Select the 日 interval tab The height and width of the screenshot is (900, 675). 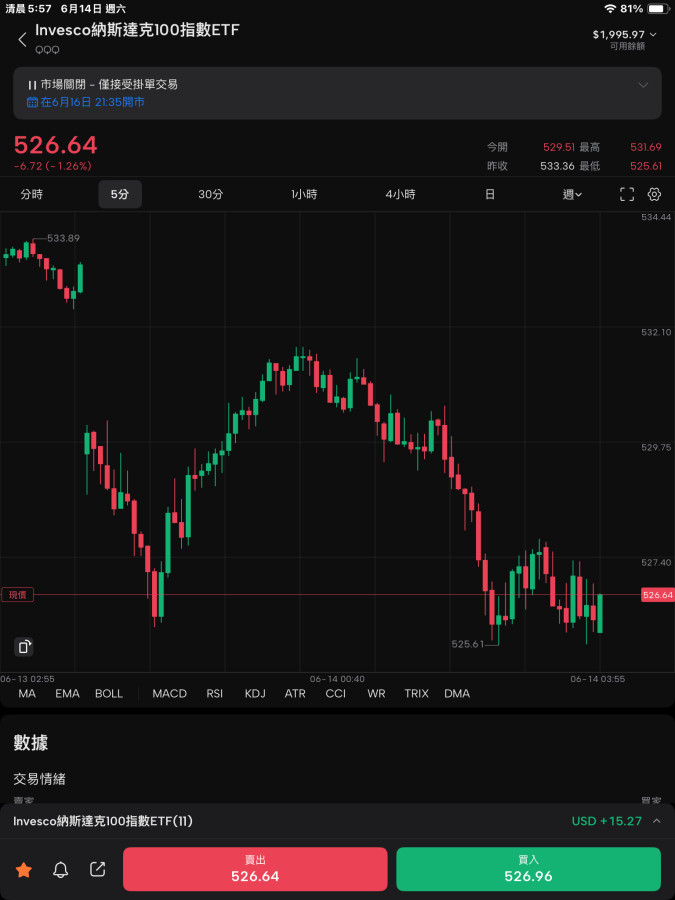[x=490, y=195]
